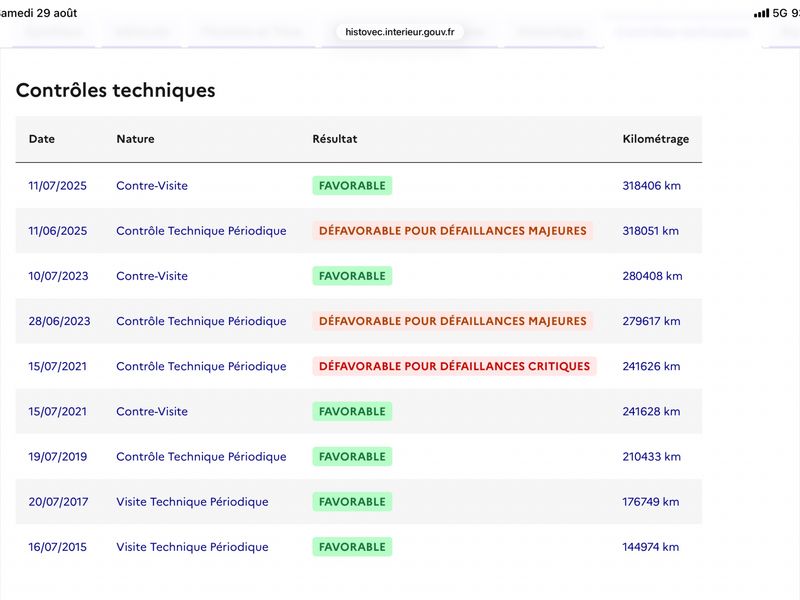Click the DÉFAVORABLE POUR DÉFAILLANCES CRITIQUES badge
800x600 pixels.
pyautogui.click(x=454, y=366)
